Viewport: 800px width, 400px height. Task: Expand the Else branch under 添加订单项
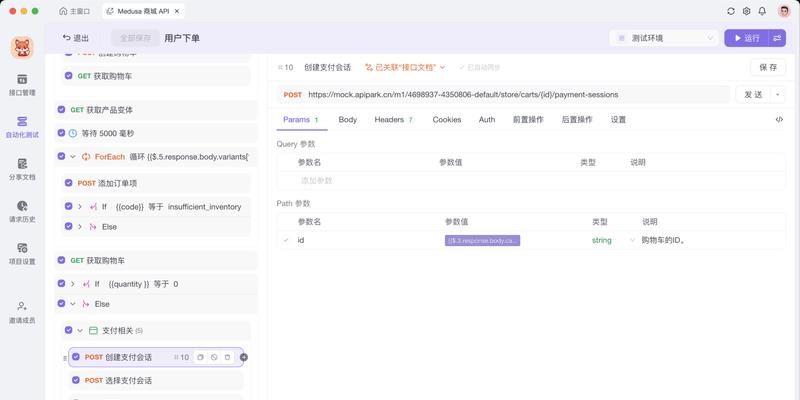click(80, 227)
